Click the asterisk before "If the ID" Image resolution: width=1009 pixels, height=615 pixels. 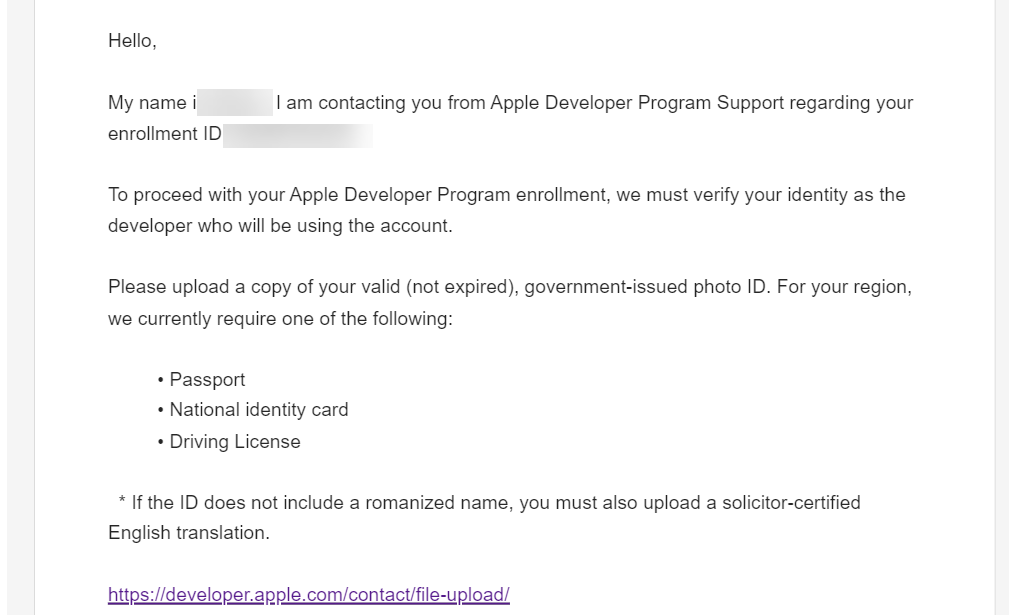[x=122, y=500]
